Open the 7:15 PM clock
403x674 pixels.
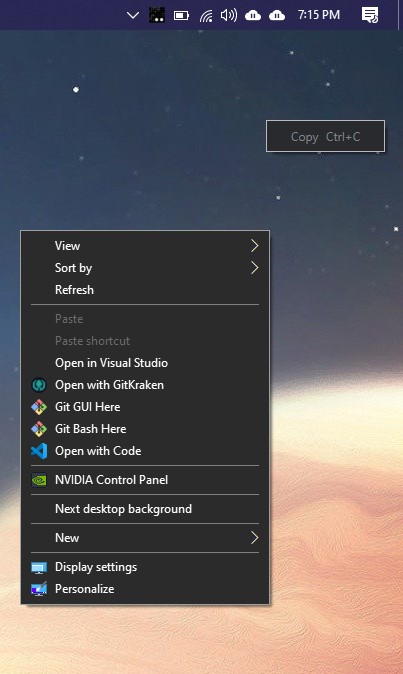pyautogui.click(x=319, y=15)
